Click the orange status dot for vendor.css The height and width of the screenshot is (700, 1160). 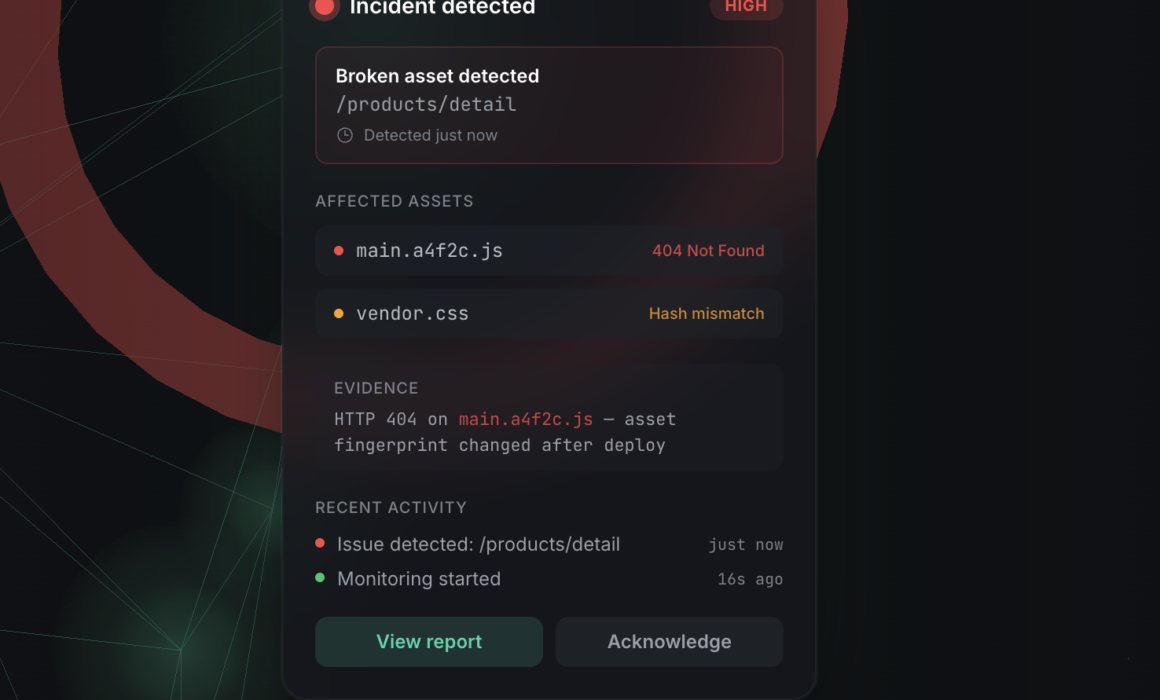[339, 314]
